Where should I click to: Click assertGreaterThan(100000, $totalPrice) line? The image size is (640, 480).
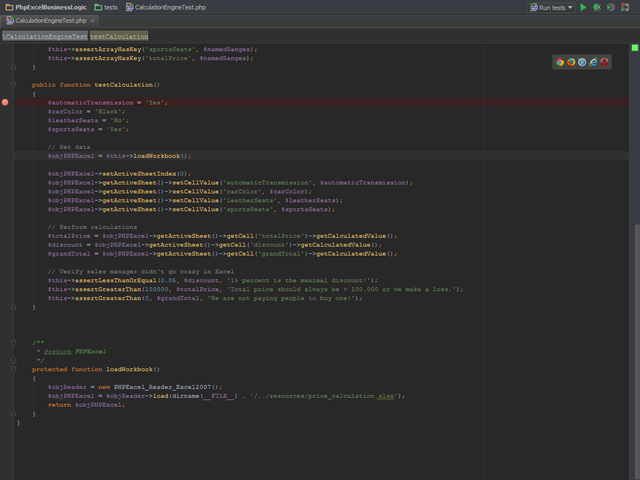coord(256,289)
